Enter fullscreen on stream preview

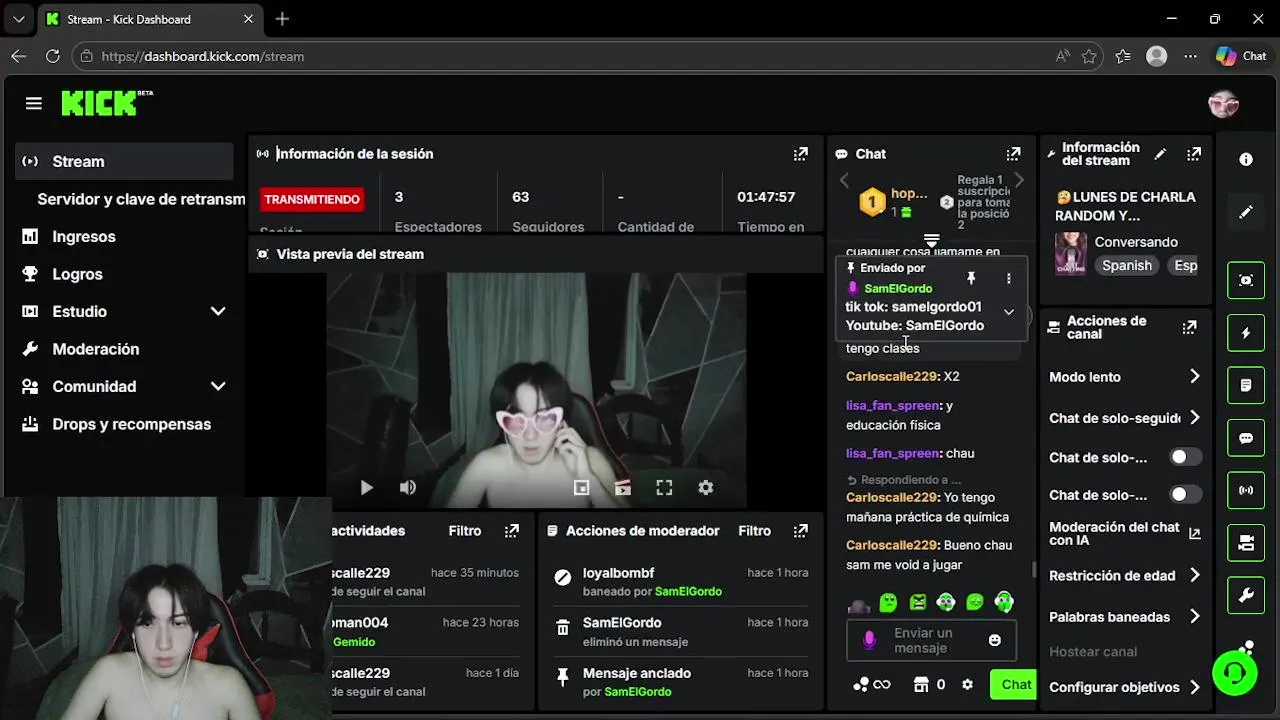click(x=664, y=488)
